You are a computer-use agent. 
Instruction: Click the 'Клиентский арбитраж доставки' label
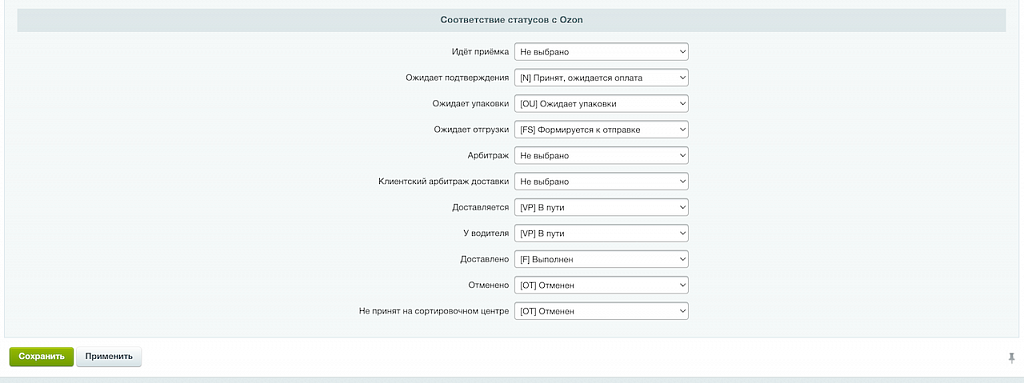pos(443,182)
